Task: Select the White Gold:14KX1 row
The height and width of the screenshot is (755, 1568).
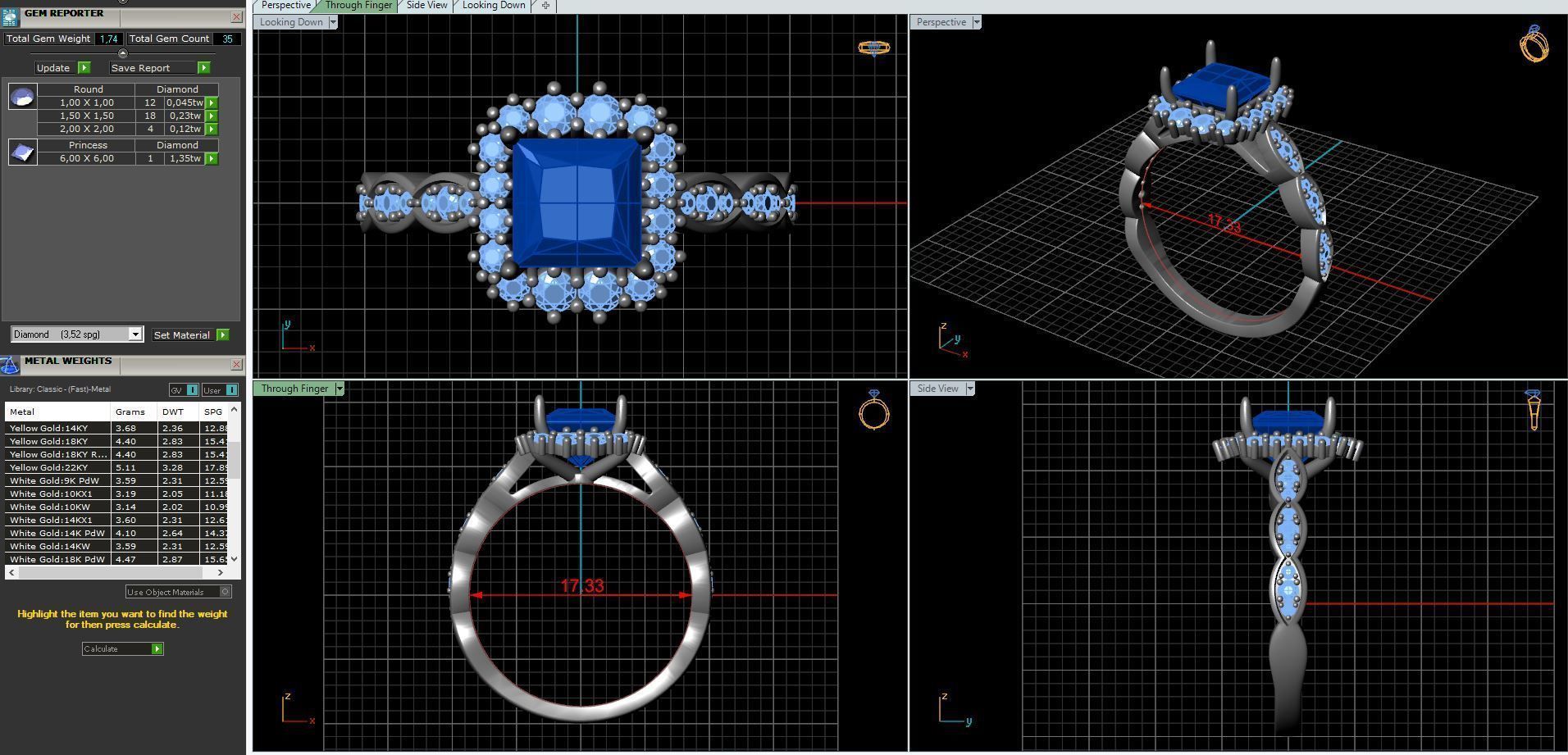Action: [116, 520]
